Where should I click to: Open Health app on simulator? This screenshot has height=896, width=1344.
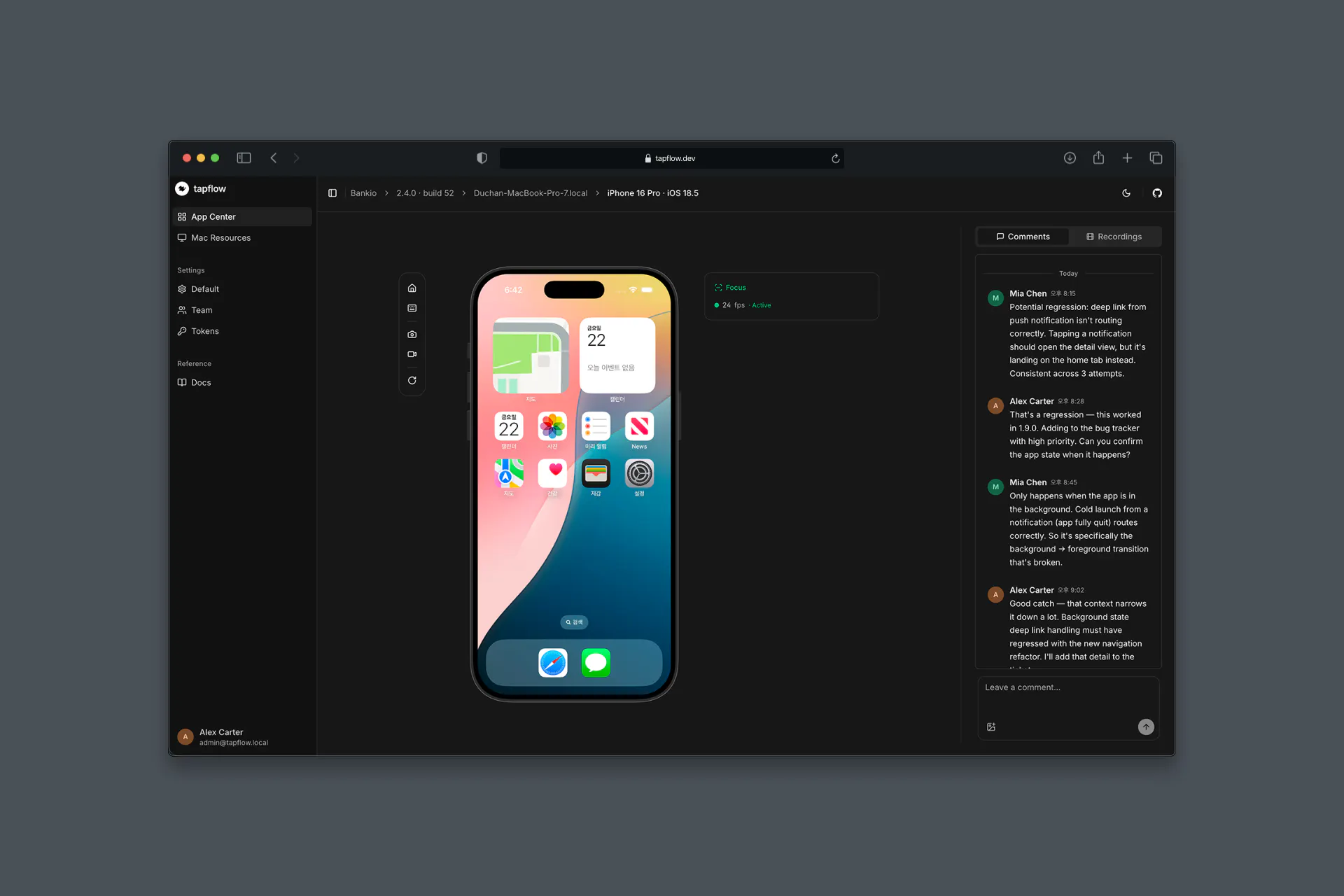[x=552, y=473]
